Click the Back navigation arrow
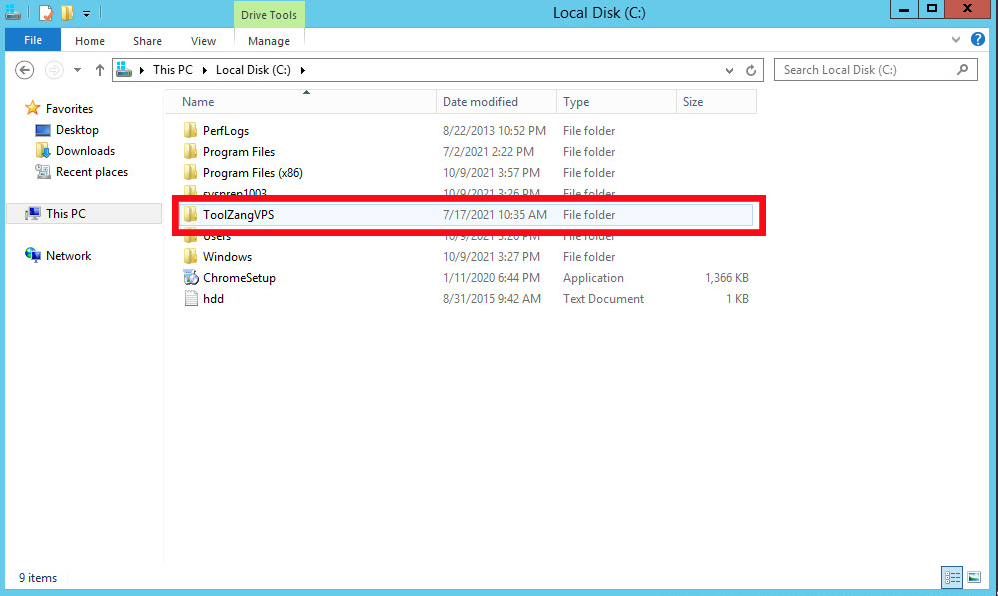Viewport: 998px width, 596px height. (26, 70)
